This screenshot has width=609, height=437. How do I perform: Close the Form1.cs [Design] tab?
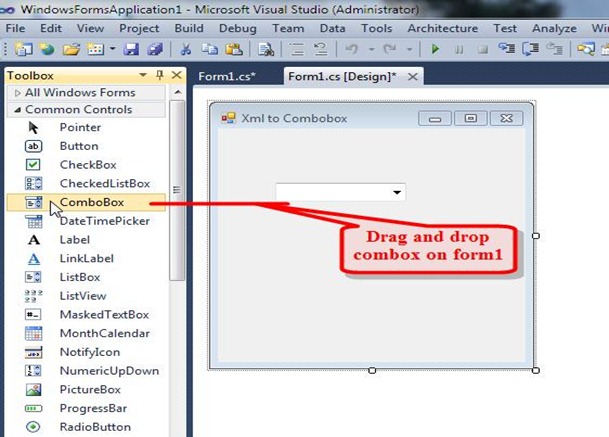[412, 77]
